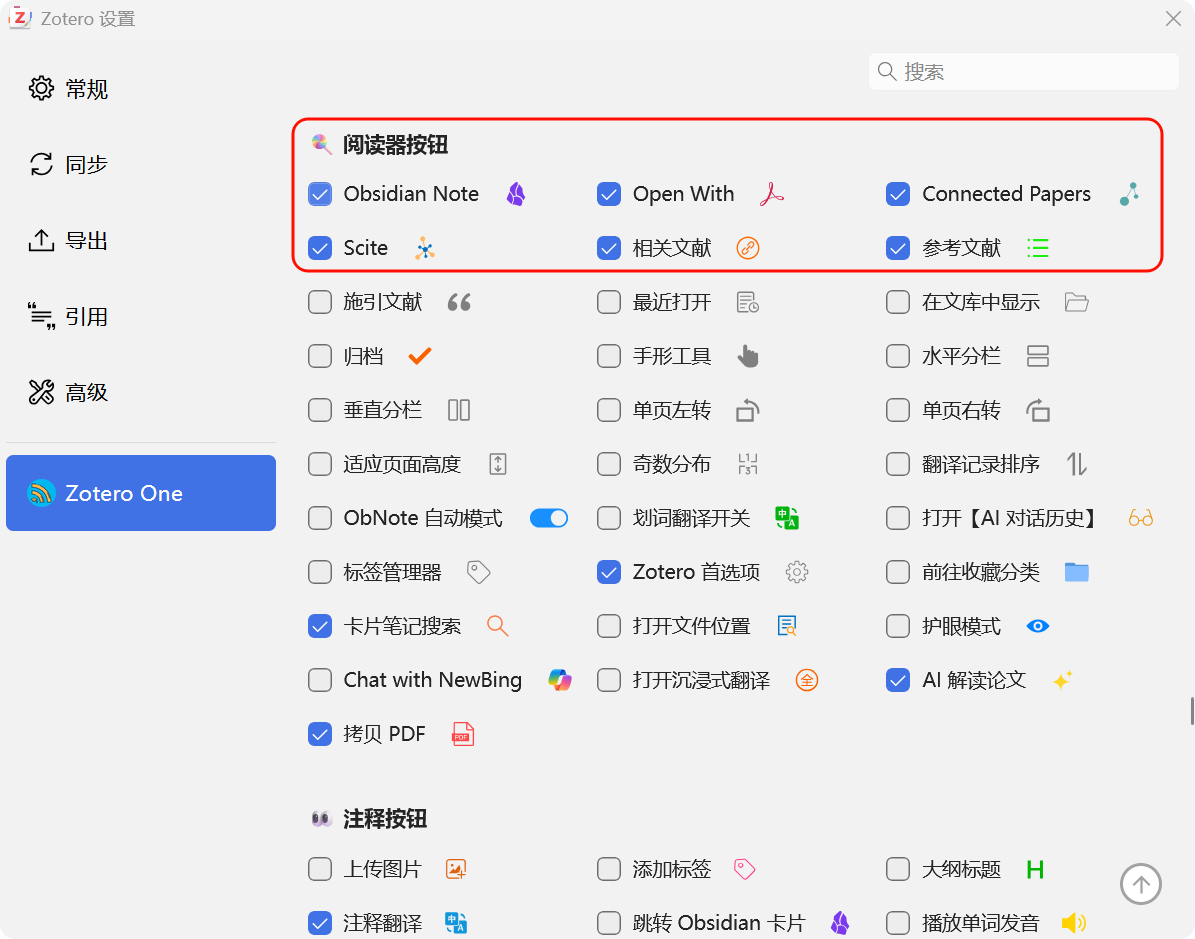Click the 单页左转 rotate-left icon

coord(748,410)
